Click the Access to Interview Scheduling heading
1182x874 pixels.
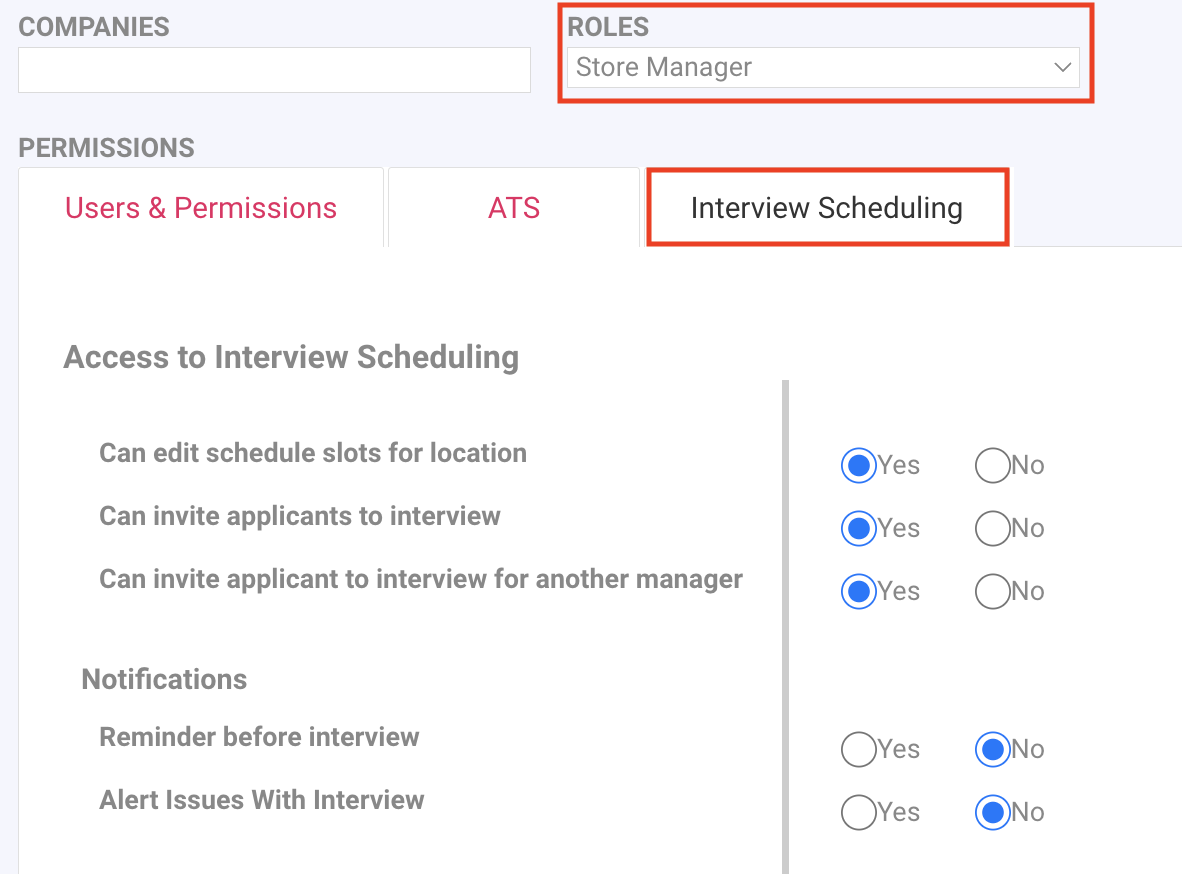[x=291, y=357]
